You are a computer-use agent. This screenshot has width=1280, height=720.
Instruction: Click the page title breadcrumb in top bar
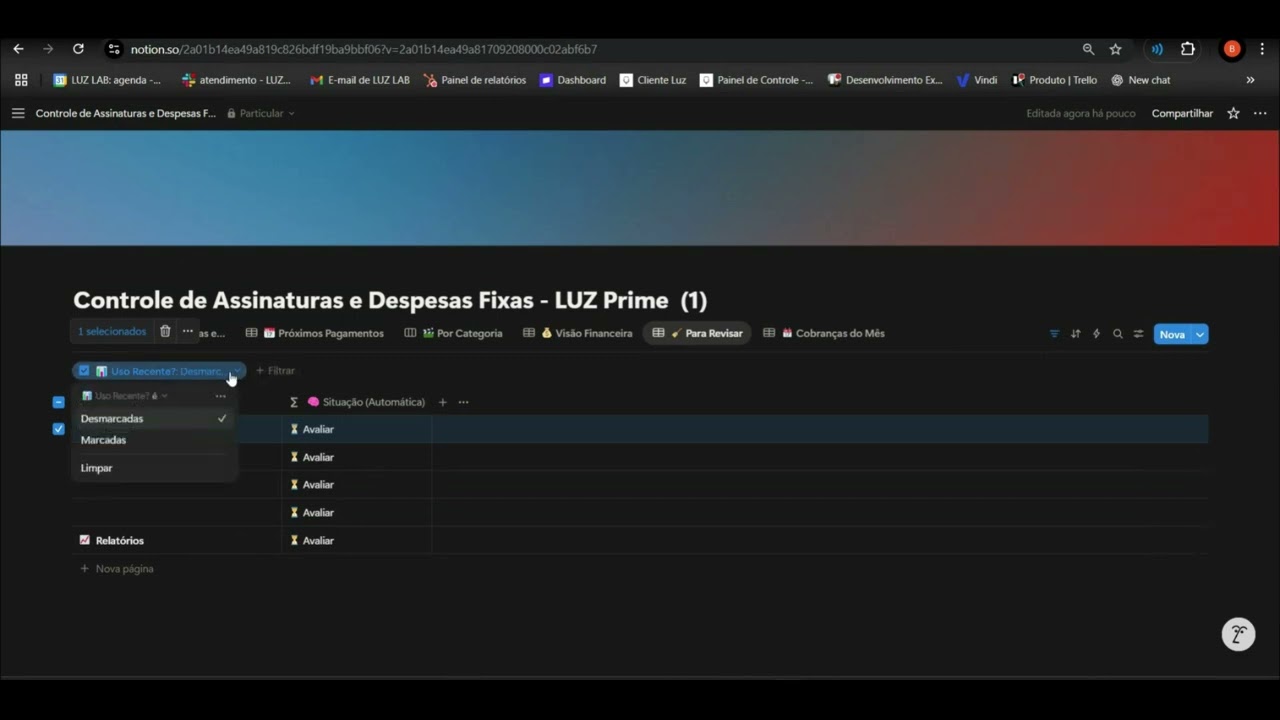pos(126,113)
